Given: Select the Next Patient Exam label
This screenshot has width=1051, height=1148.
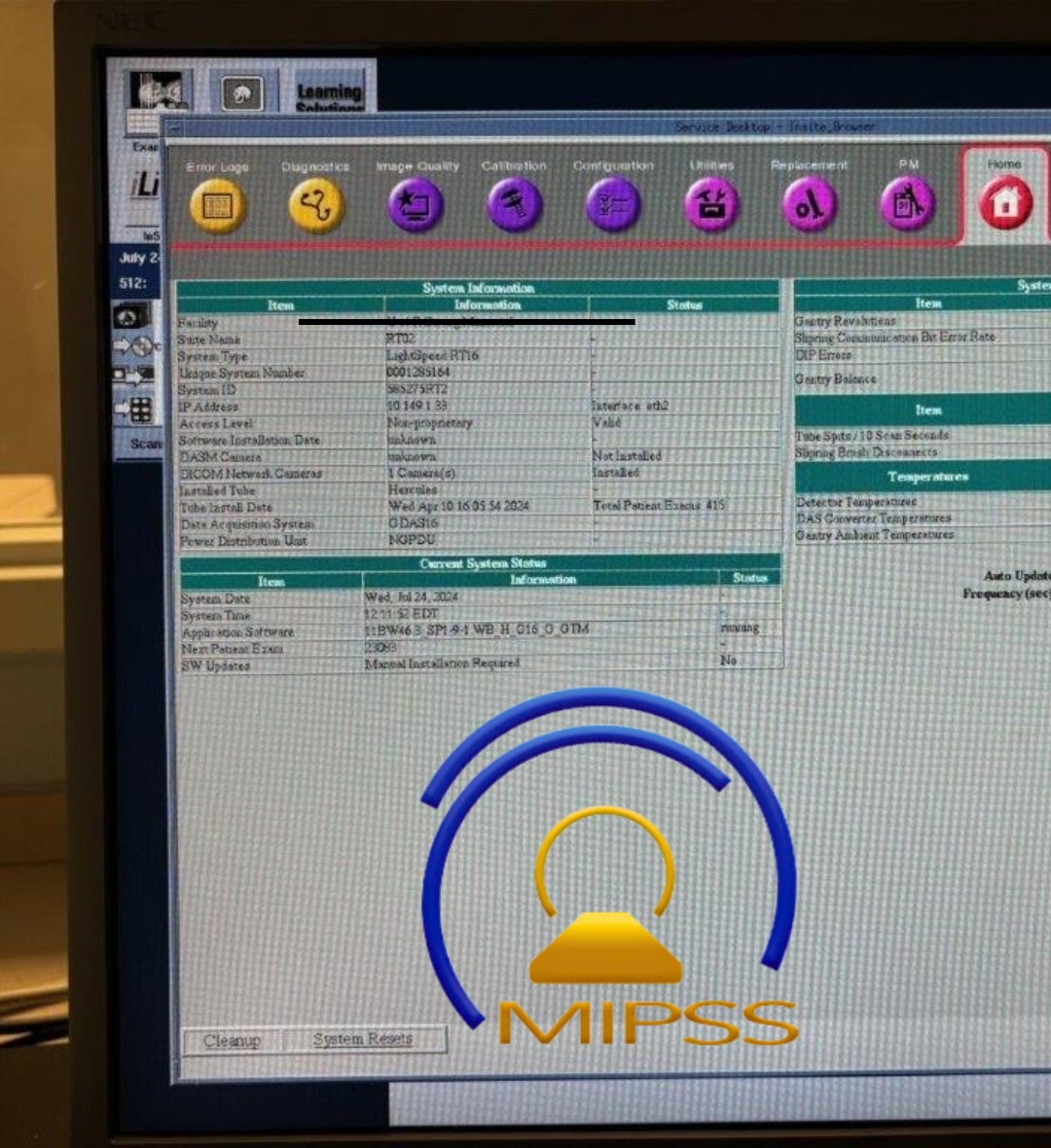Looking at the screenshot, I should 233,649.
